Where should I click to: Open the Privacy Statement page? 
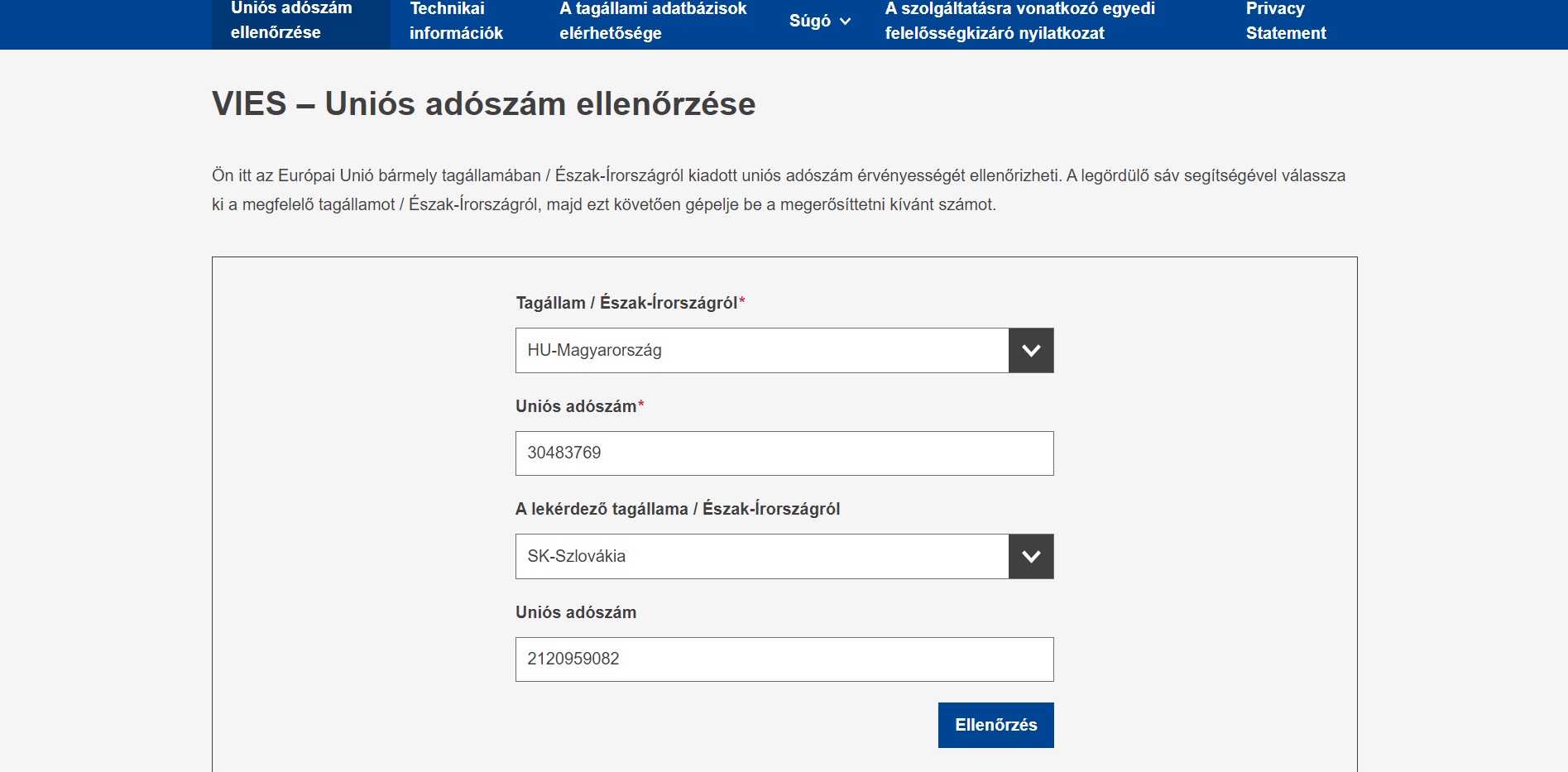click(1285, 21)
